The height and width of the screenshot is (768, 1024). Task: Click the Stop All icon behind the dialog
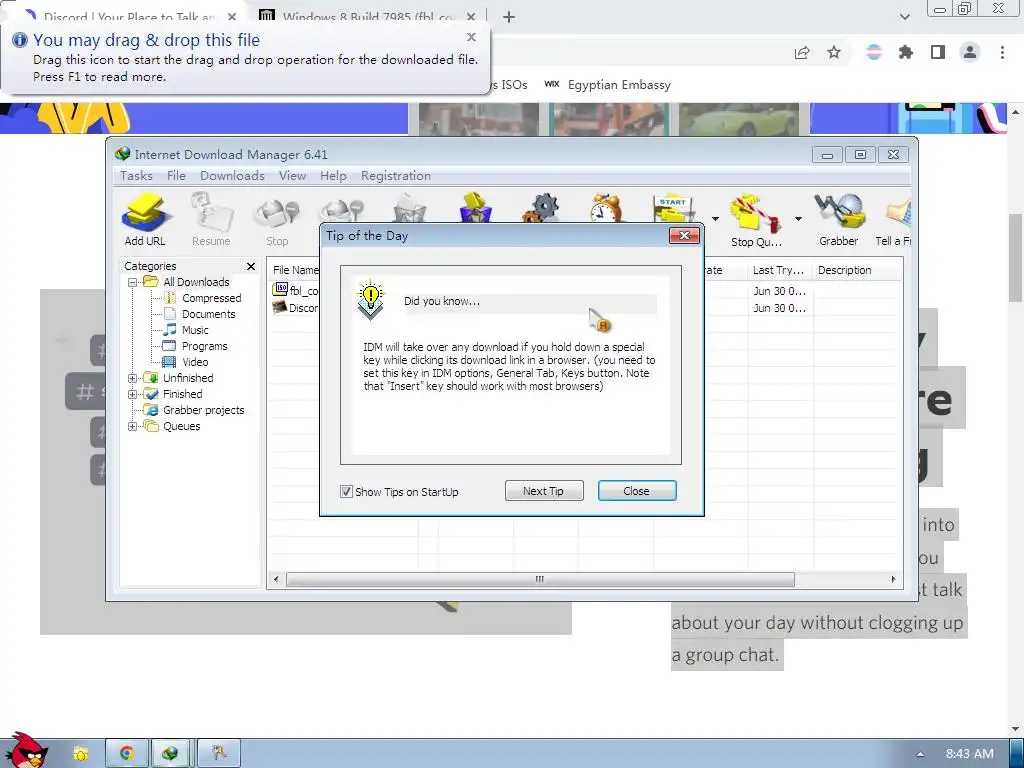point(342,210)
